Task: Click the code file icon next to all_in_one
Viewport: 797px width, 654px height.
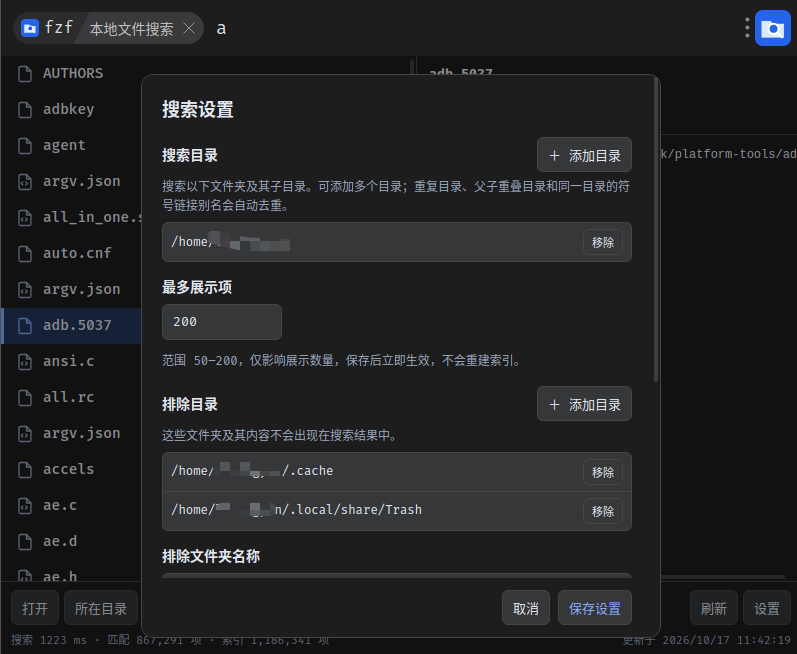Action: point(25,217)
